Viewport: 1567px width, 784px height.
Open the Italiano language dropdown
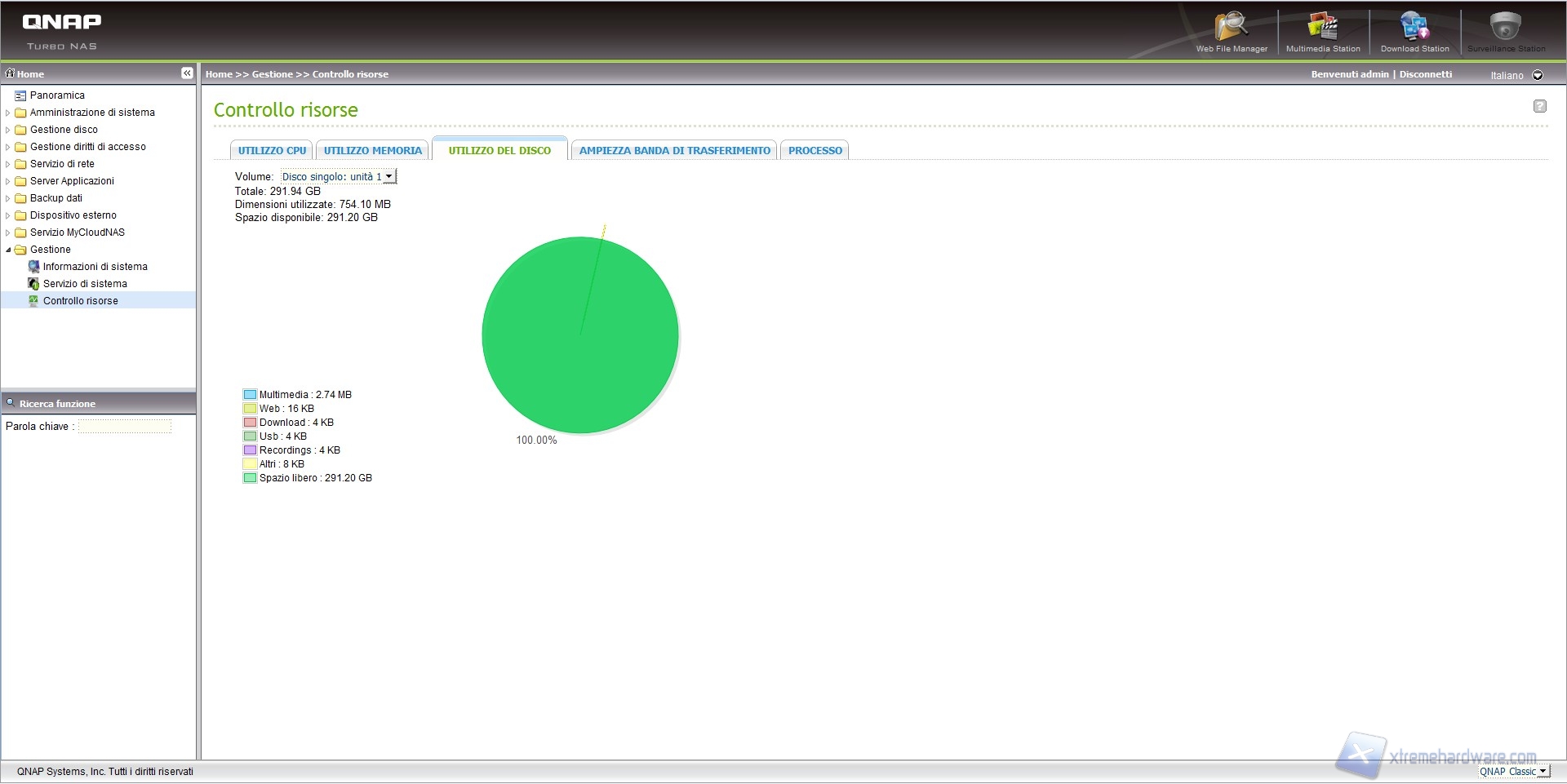(1538, 75)
